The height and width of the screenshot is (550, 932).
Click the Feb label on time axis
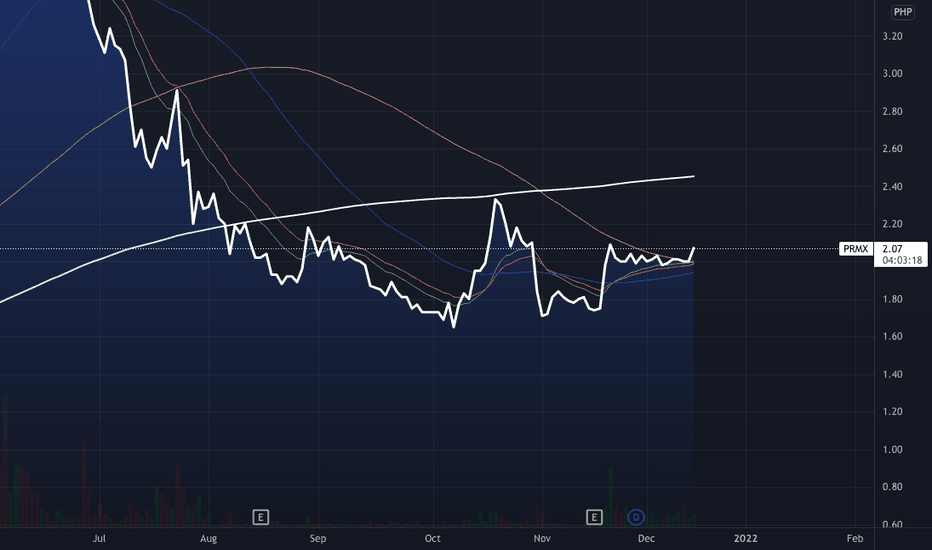(x=855, y=539)
